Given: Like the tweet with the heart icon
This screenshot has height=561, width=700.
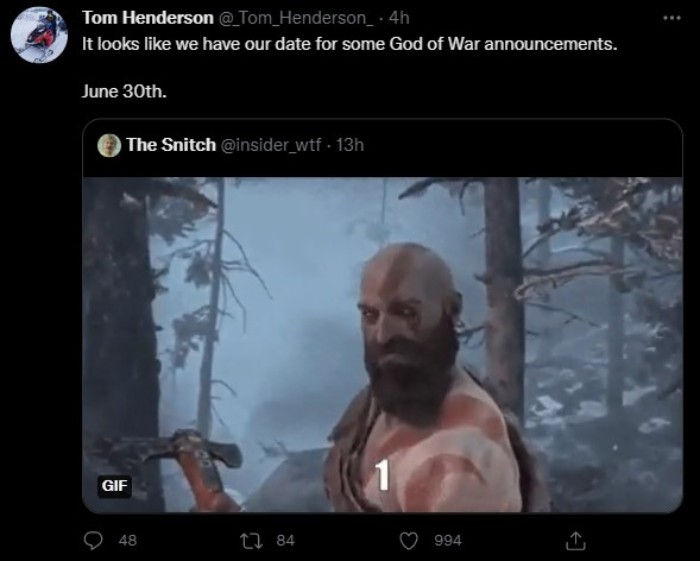Looking at the screenshot, I should pos(408,540).
